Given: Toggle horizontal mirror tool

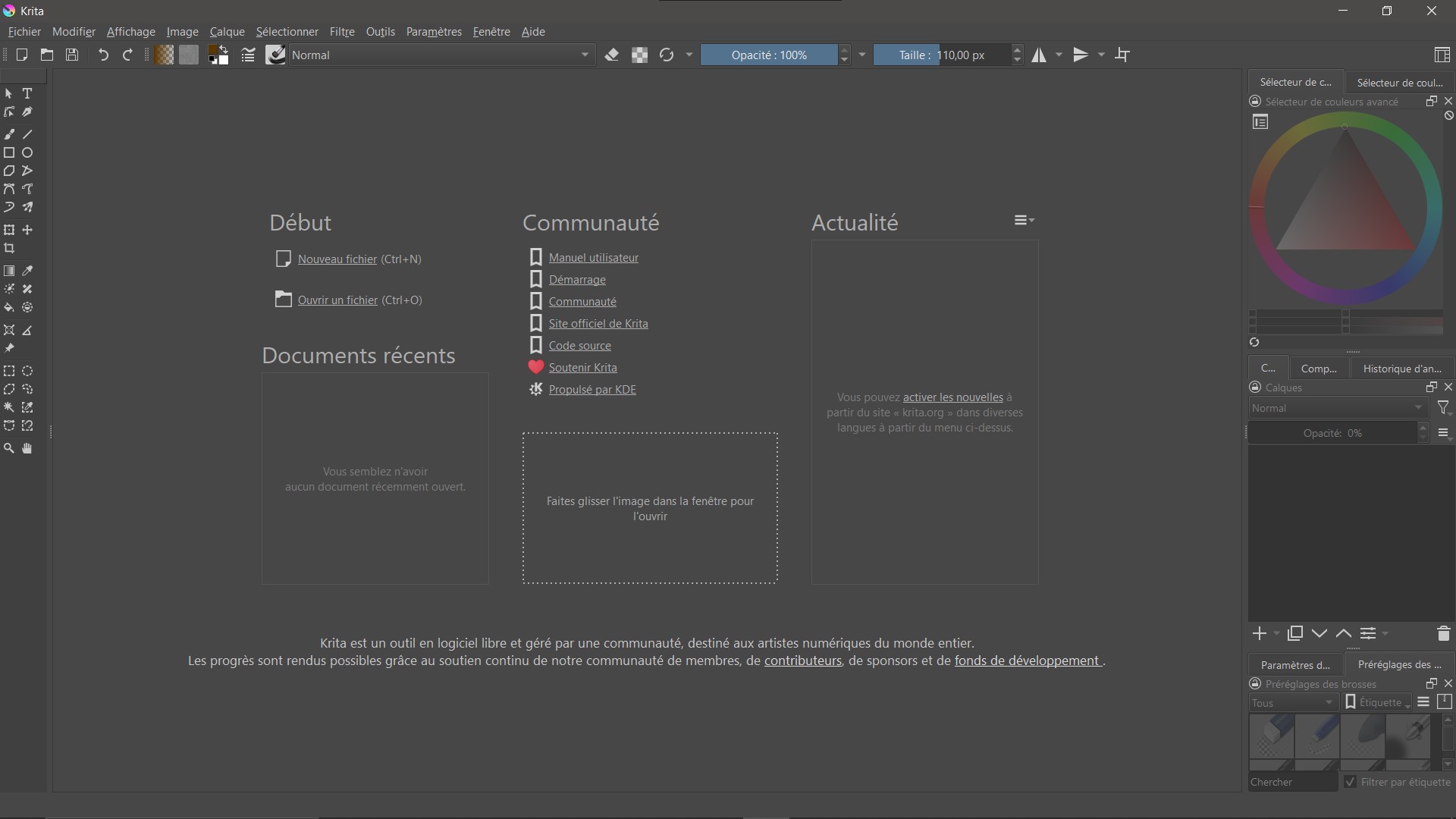Looking at the screenshot, I should pos(1039,55).
